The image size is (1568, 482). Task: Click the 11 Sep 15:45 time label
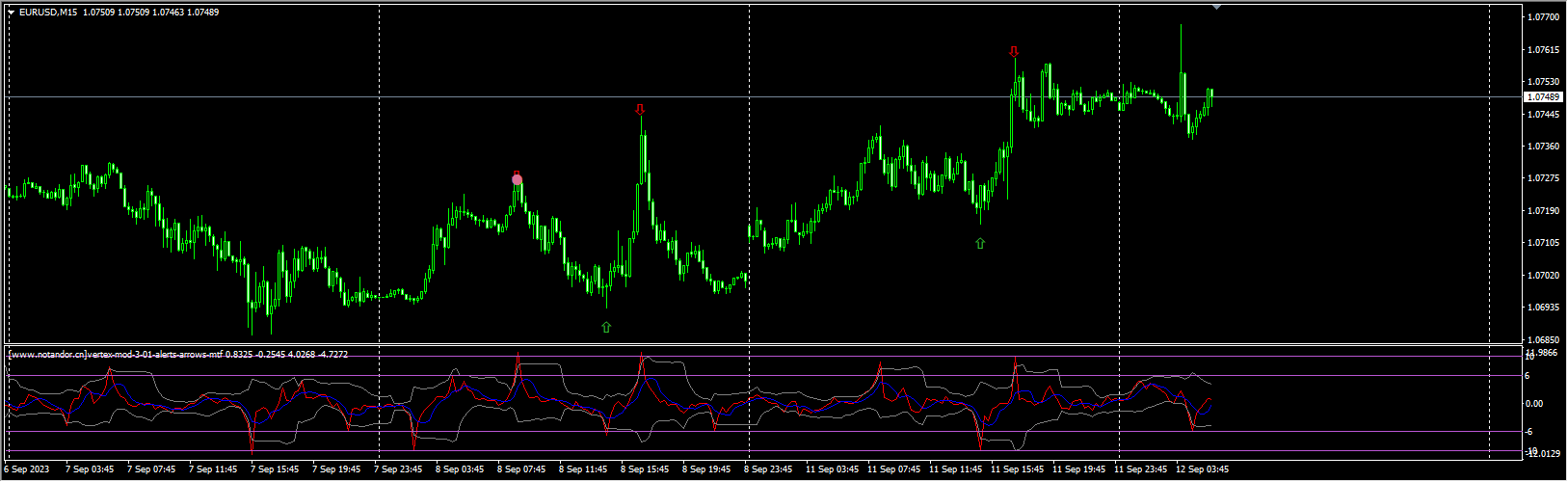pyautogui.click(x=1017, y=470)
